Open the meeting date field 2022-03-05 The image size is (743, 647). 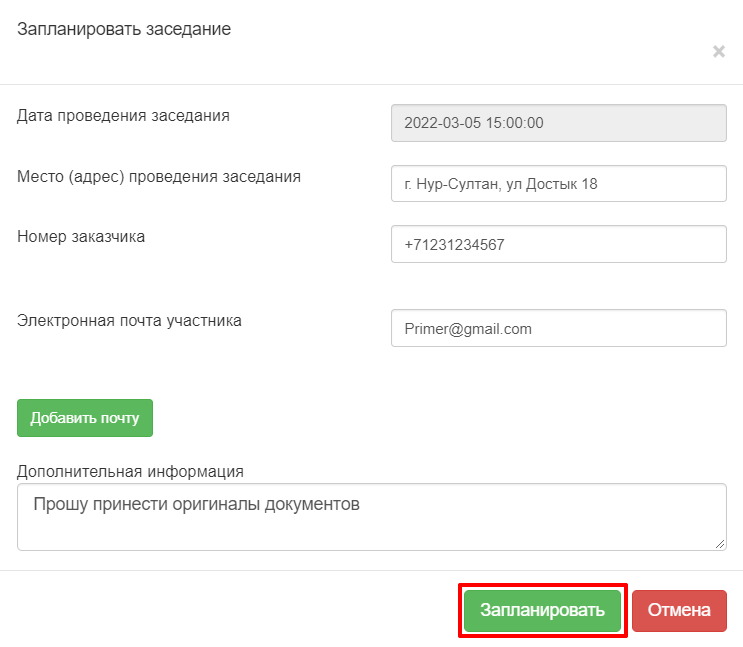pos(559,123)
